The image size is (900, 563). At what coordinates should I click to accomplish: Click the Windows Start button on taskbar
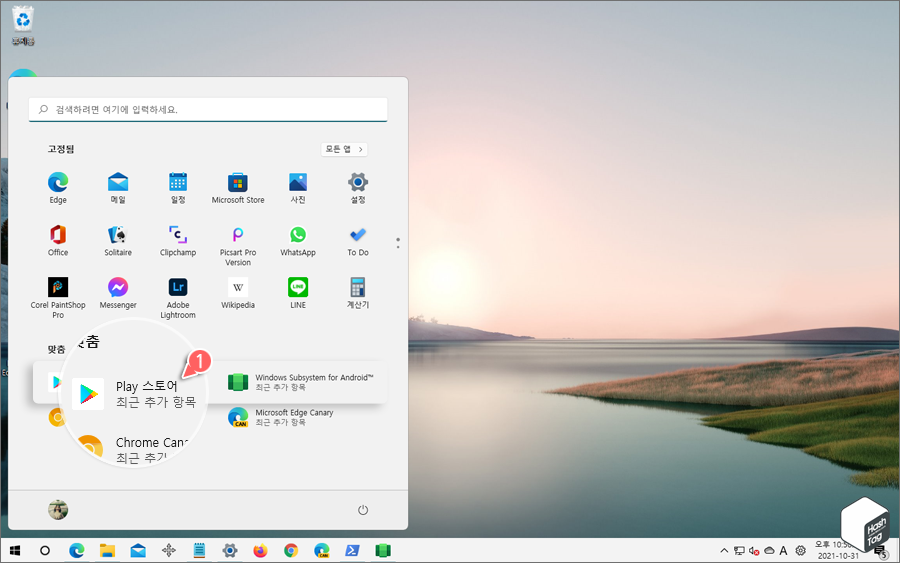coord(15,551)
